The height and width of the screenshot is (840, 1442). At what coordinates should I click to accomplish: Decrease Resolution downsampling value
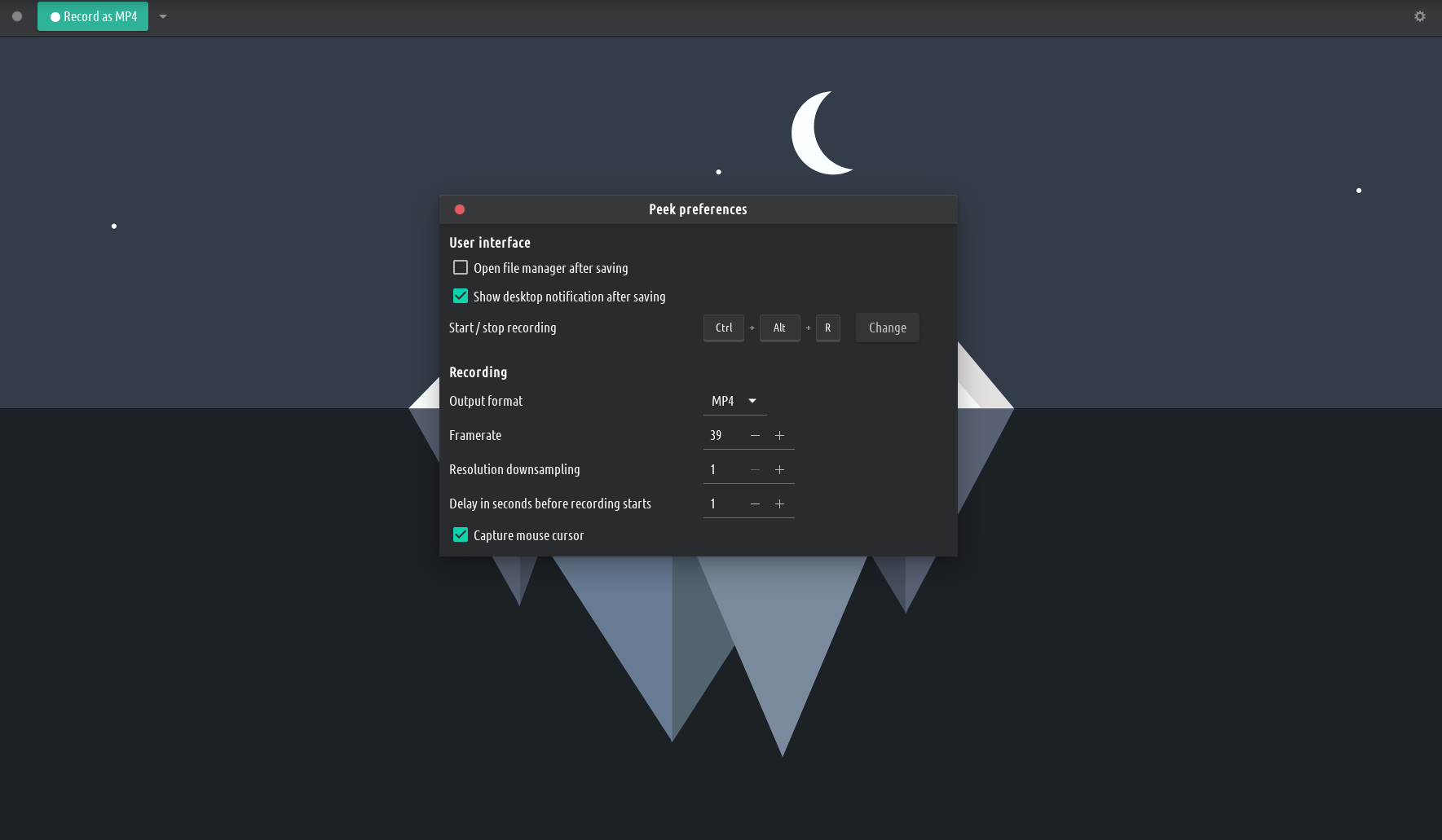(755, 470)
